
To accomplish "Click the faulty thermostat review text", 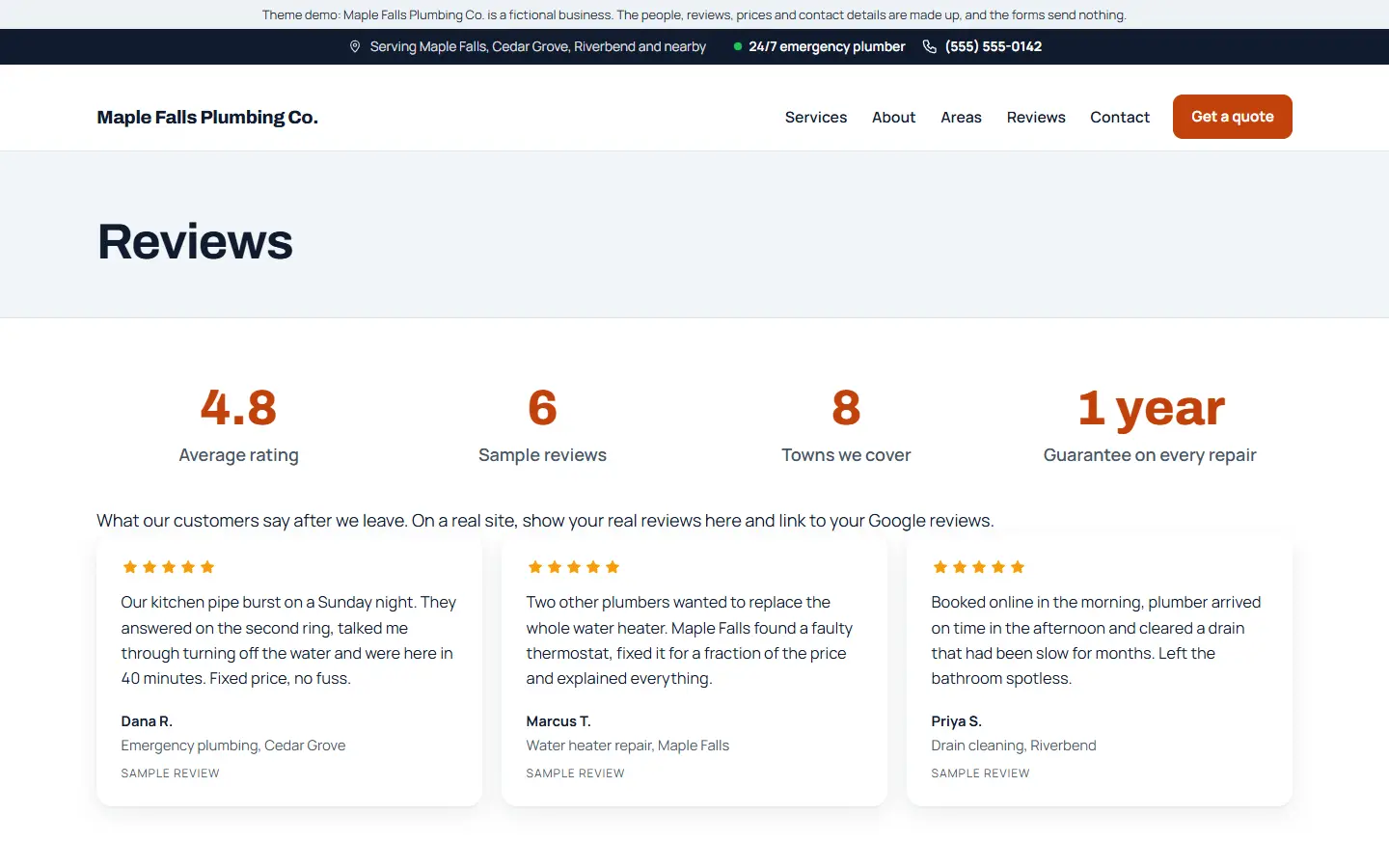I will 690,640.
